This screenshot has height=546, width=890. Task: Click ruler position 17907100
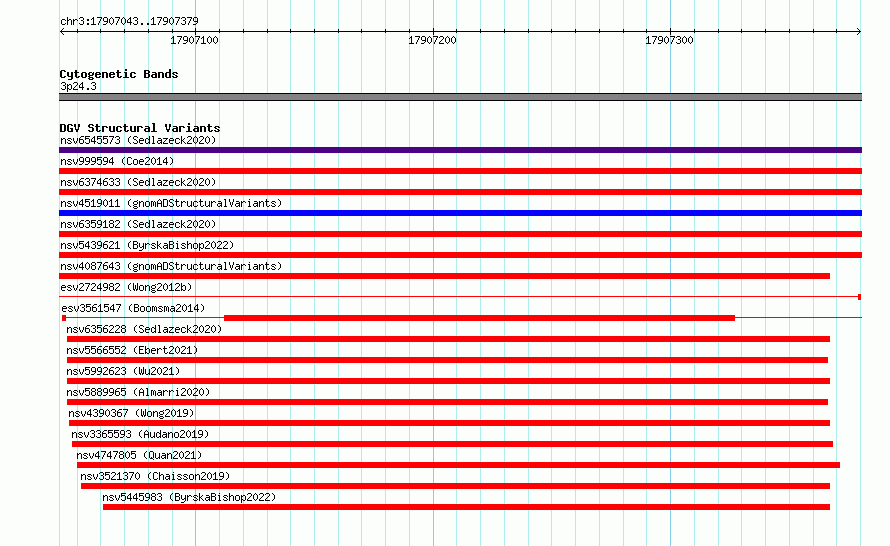point(194,40)
